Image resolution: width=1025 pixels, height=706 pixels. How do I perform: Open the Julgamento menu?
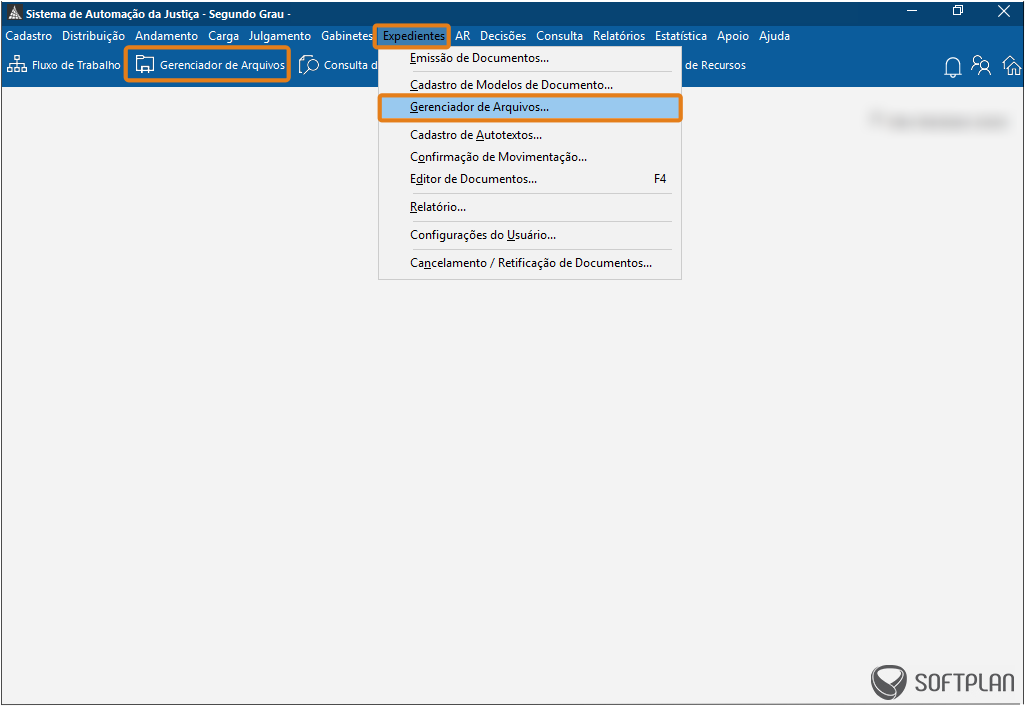(280, 36)
